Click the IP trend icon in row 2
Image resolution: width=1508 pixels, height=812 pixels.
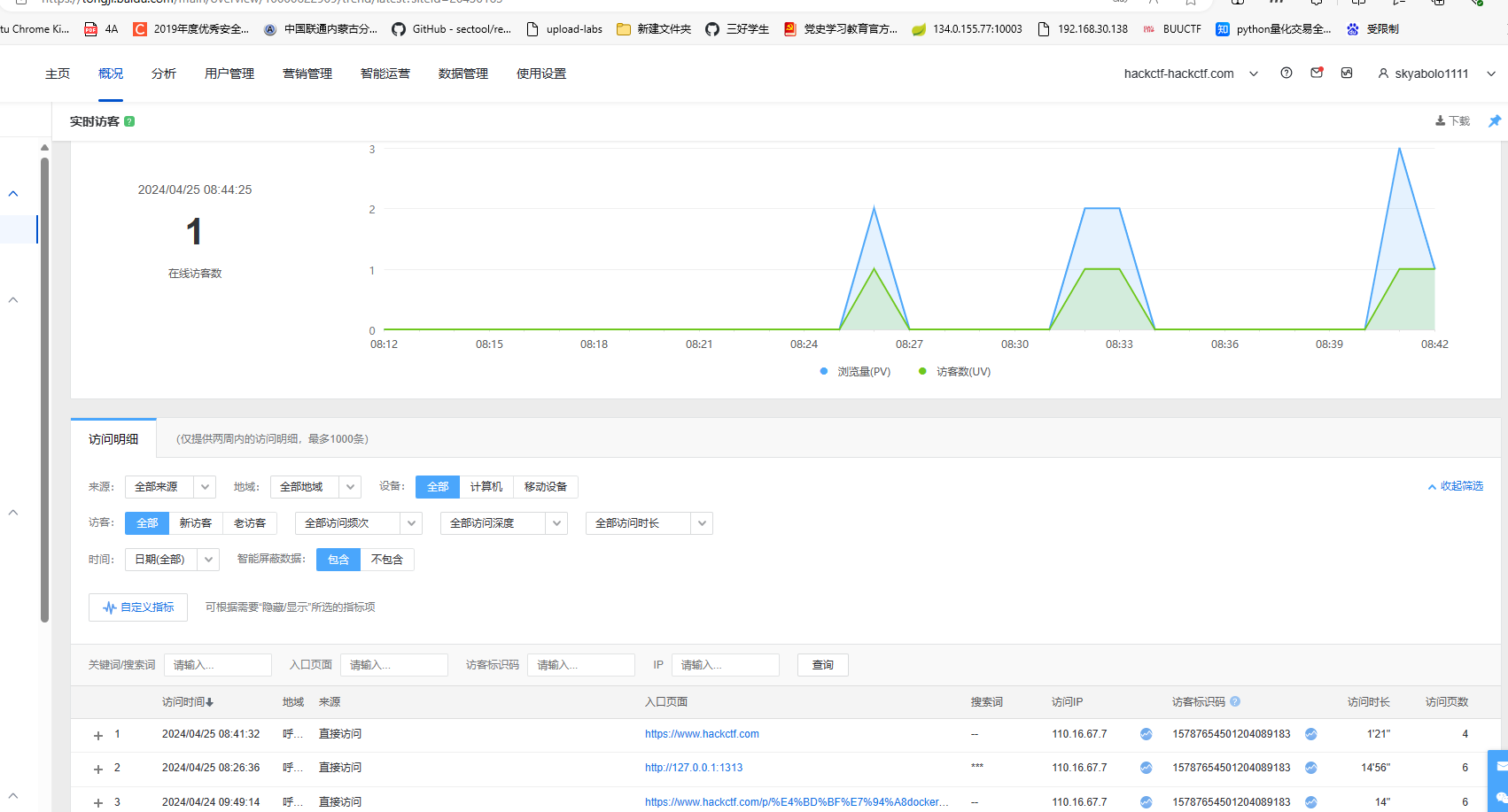[1146, 768]
